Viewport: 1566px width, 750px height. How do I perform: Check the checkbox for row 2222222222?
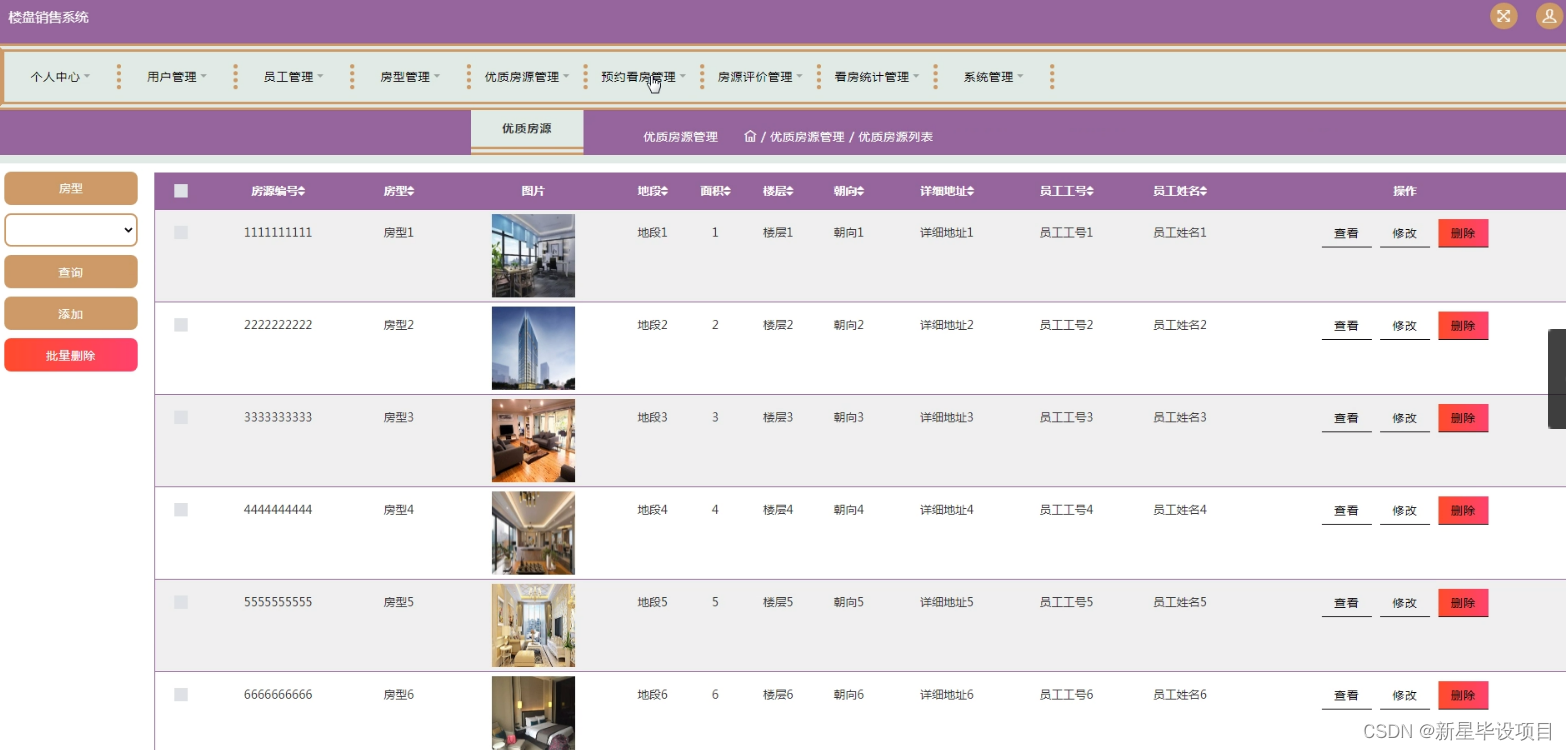(181, 324)
